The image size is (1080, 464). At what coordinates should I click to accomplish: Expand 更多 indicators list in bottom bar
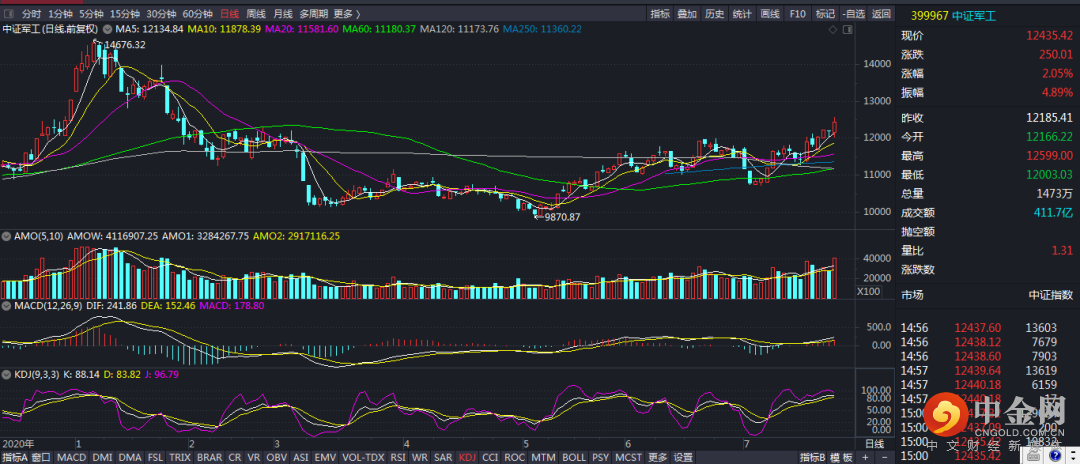tap(657, 457)
